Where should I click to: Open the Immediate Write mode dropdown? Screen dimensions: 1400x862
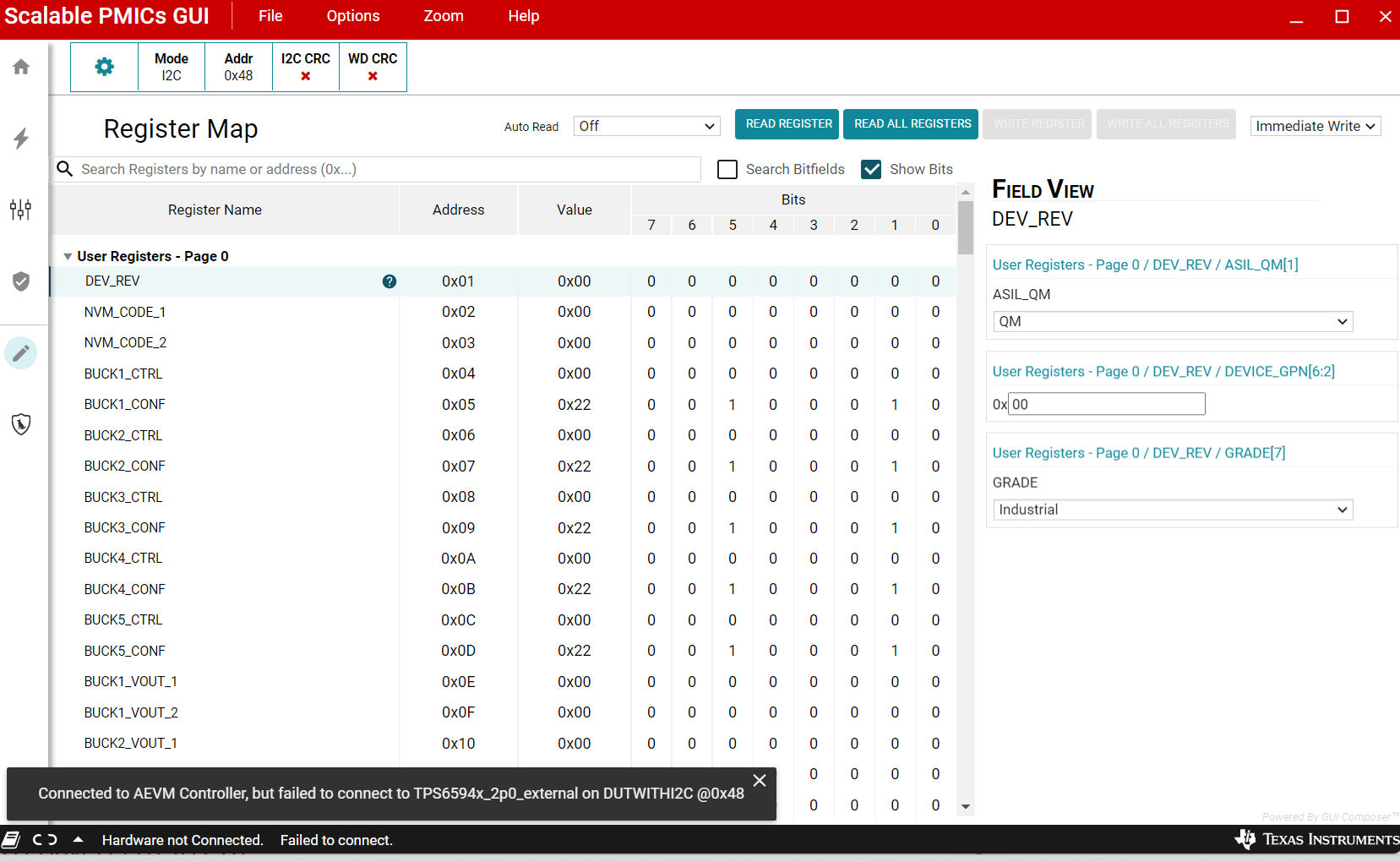tap(1316, 126)
